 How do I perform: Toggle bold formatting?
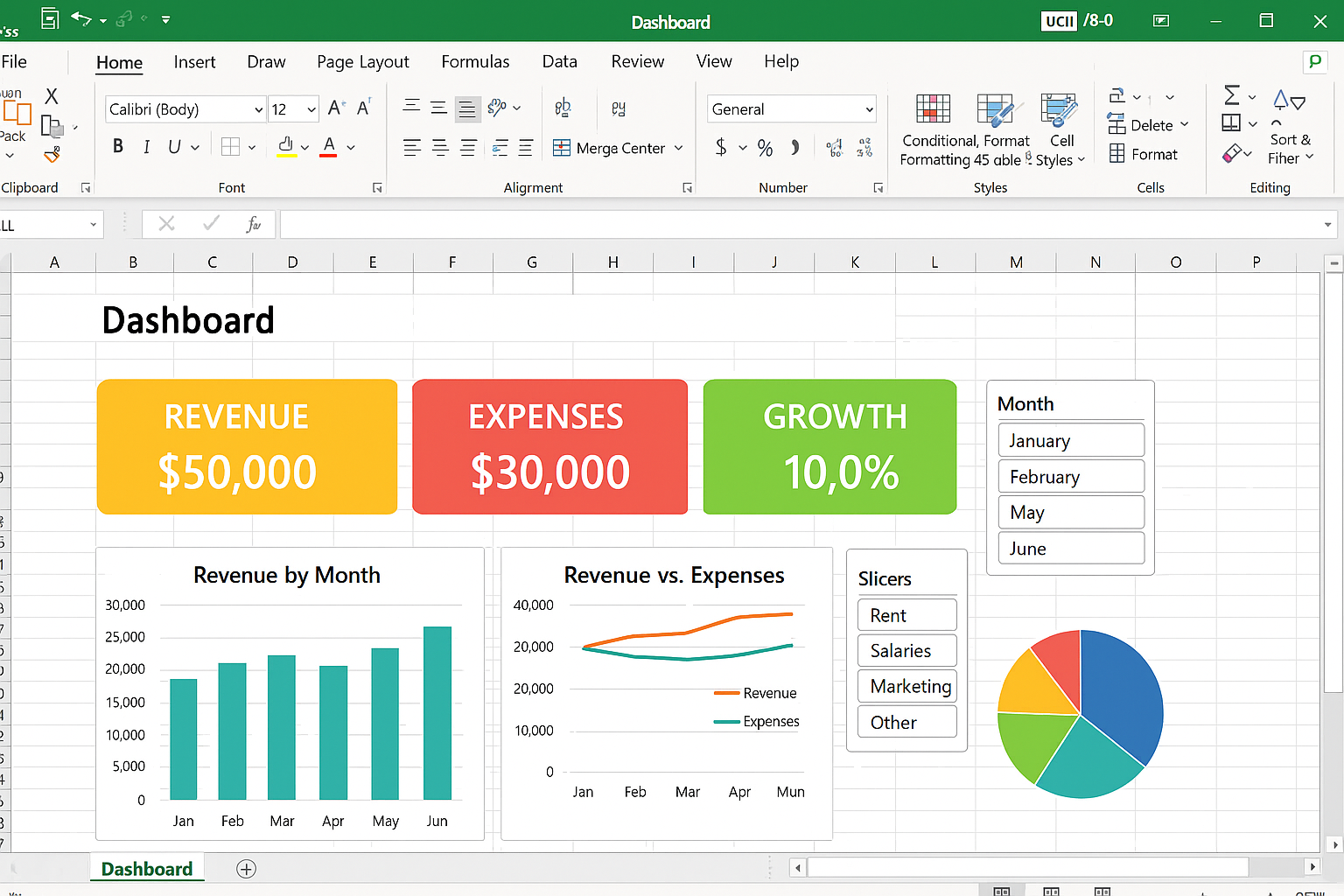click(x=118, y=147)
